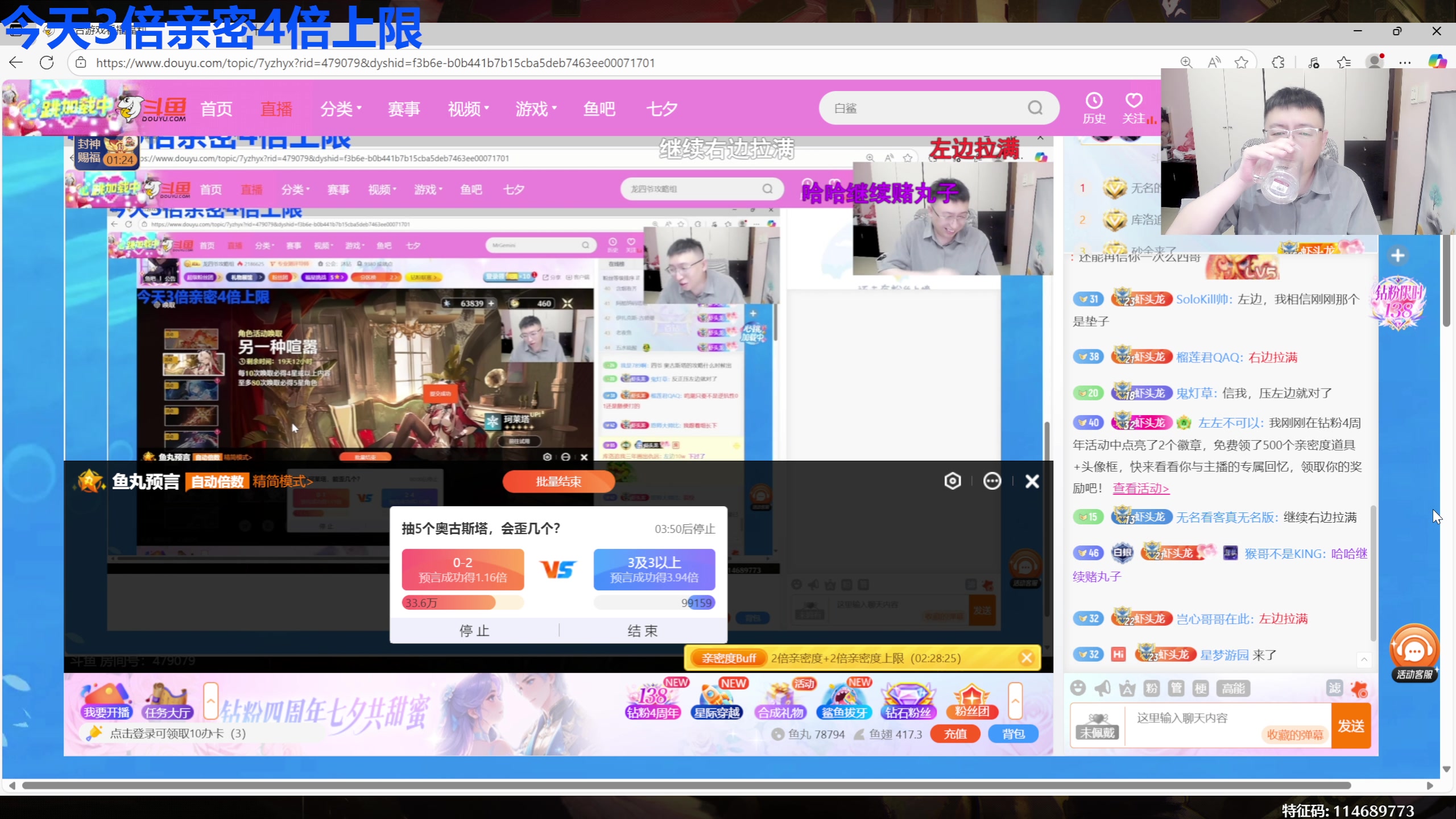
Task: Open the 首页 home tab
Action: [217, 108]
